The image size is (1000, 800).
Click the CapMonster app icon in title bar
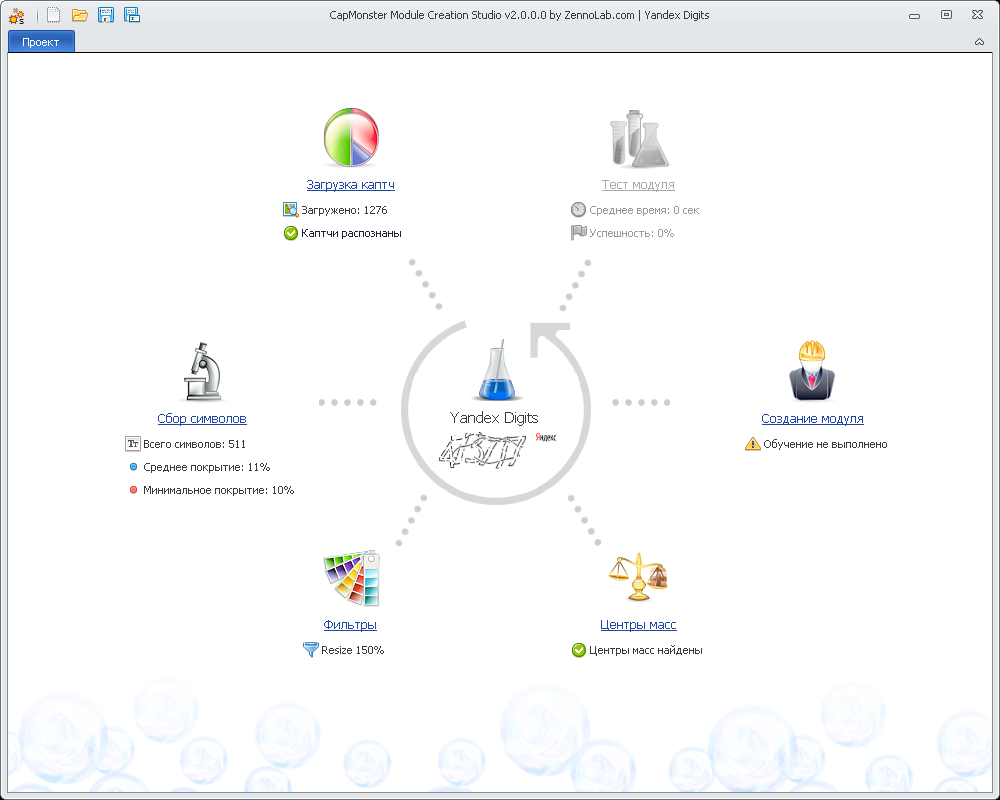tap(17, 15)
